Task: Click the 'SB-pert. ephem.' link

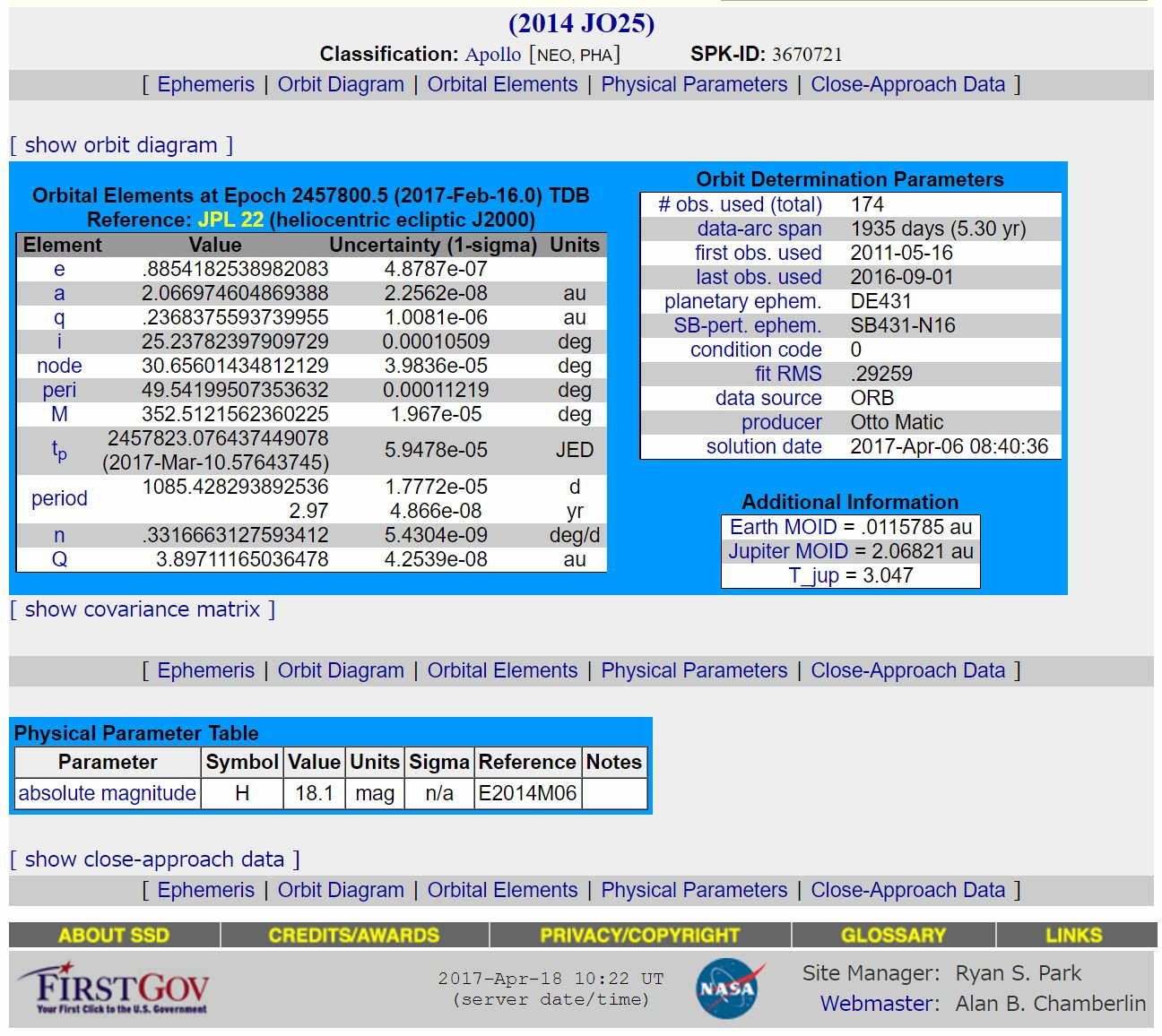Action: (x=748, y=325)
